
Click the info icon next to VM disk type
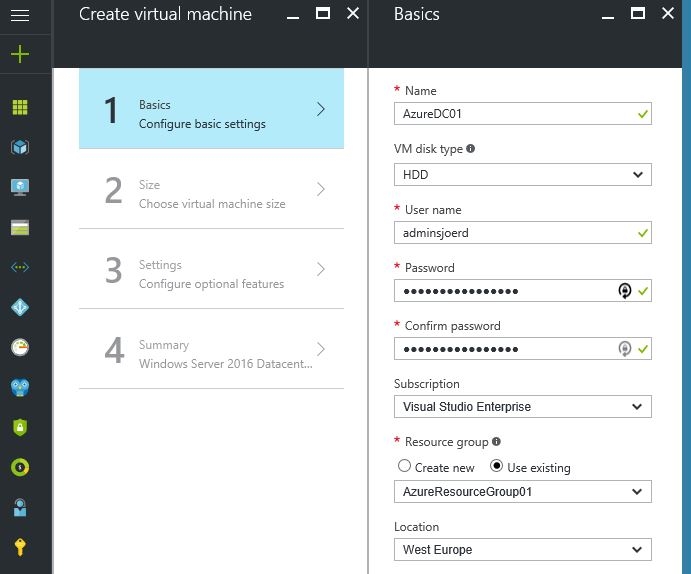tap(471, 149)
